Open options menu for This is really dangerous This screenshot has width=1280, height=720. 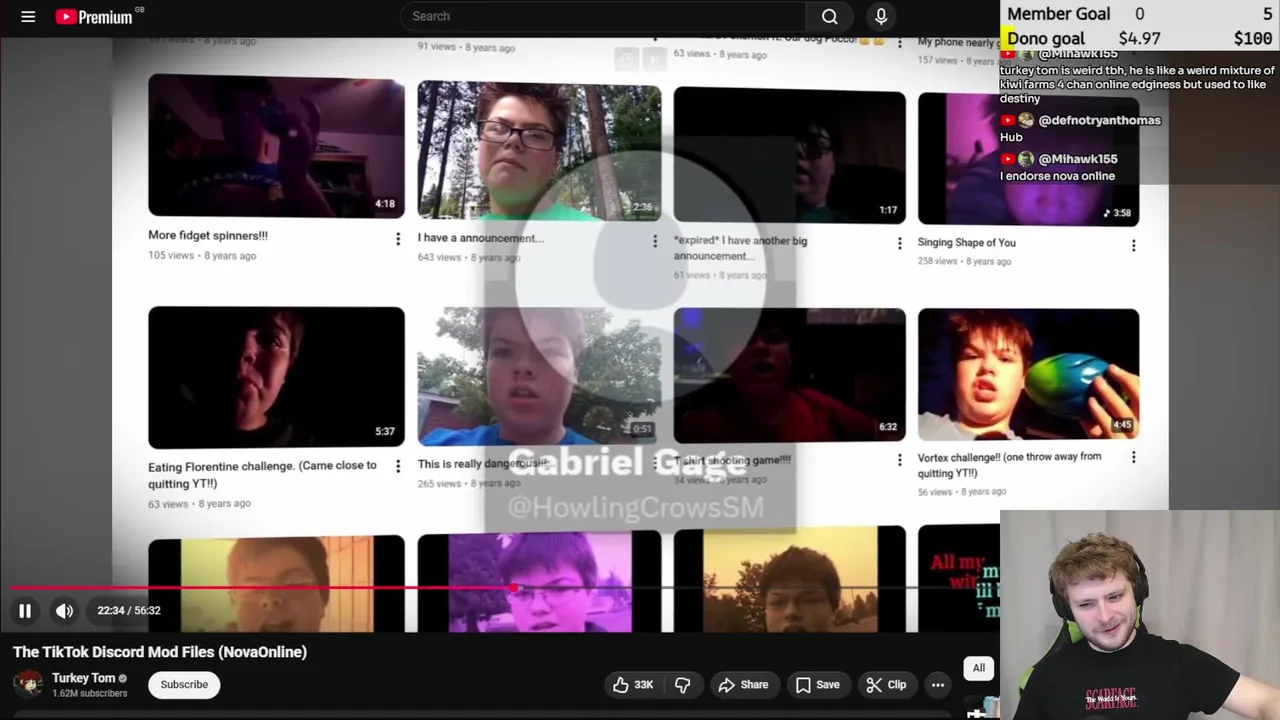tap(655, 464)
